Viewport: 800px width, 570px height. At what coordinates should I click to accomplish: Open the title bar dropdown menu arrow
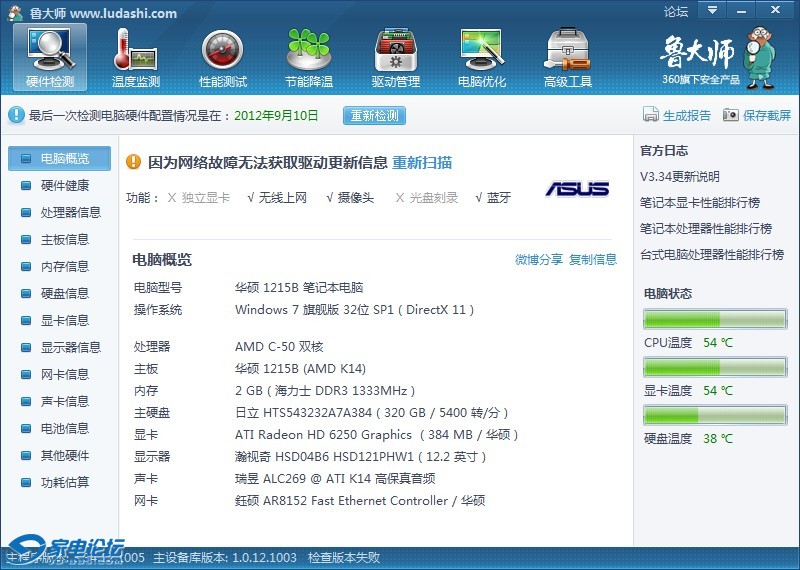(712, 10)
